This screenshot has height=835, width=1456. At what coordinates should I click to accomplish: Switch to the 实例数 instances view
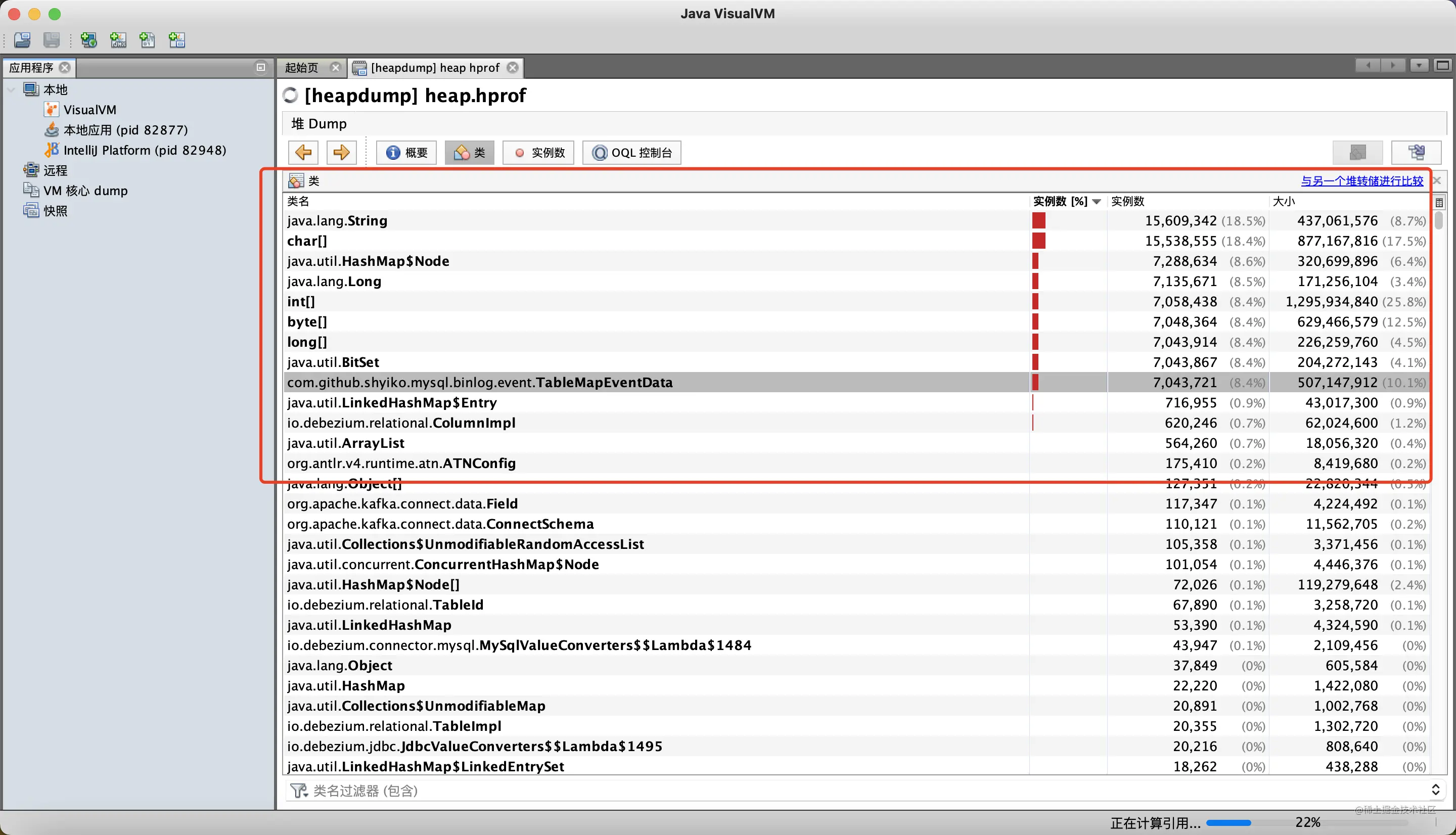(538, 153)
